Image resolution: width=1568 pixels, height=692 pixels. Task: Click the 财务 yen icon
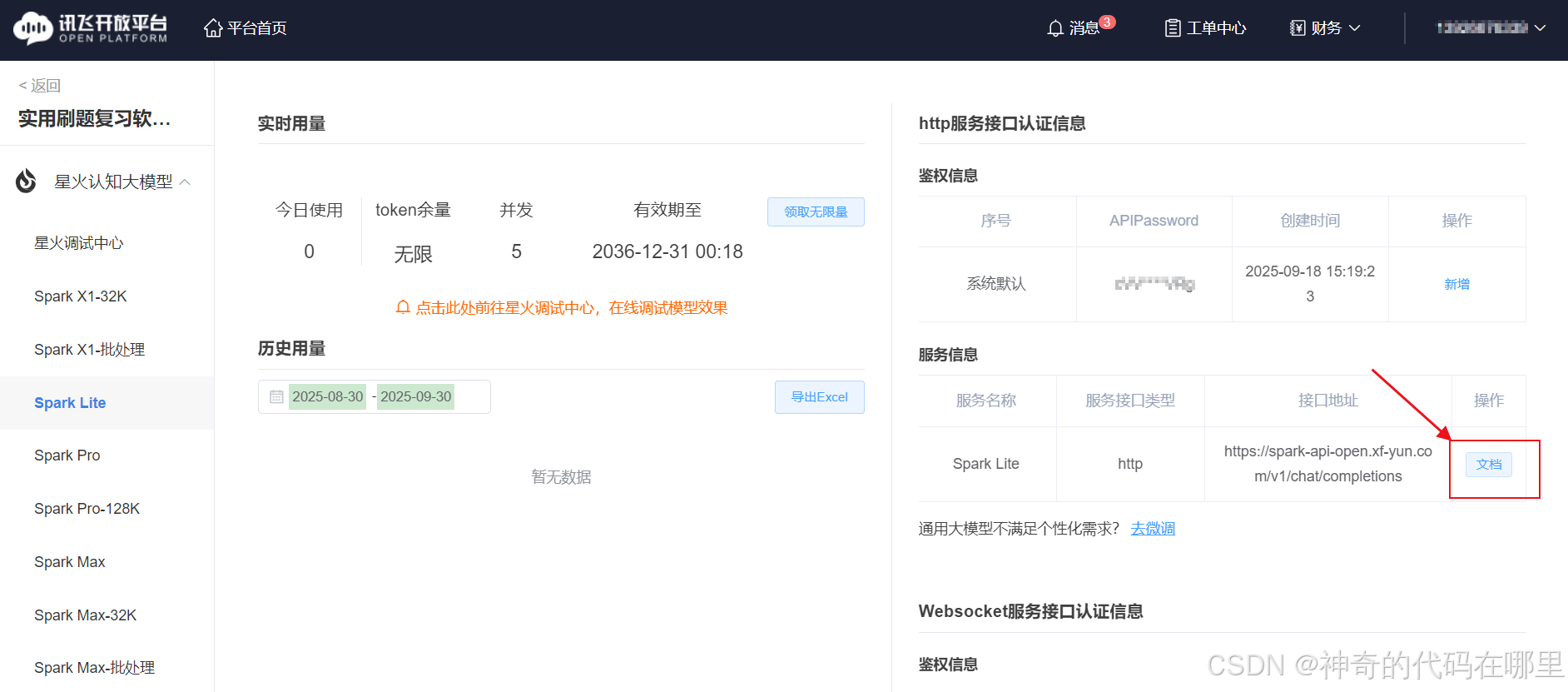pyautogui.click(x=1298, y=28)
